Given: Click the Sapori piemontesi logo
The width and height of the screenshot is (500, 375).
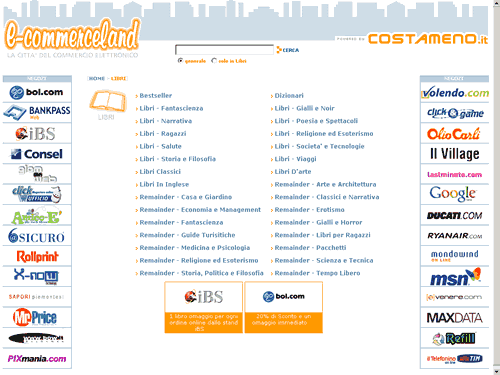Looking at the screenshot, I should pos(36,297).
